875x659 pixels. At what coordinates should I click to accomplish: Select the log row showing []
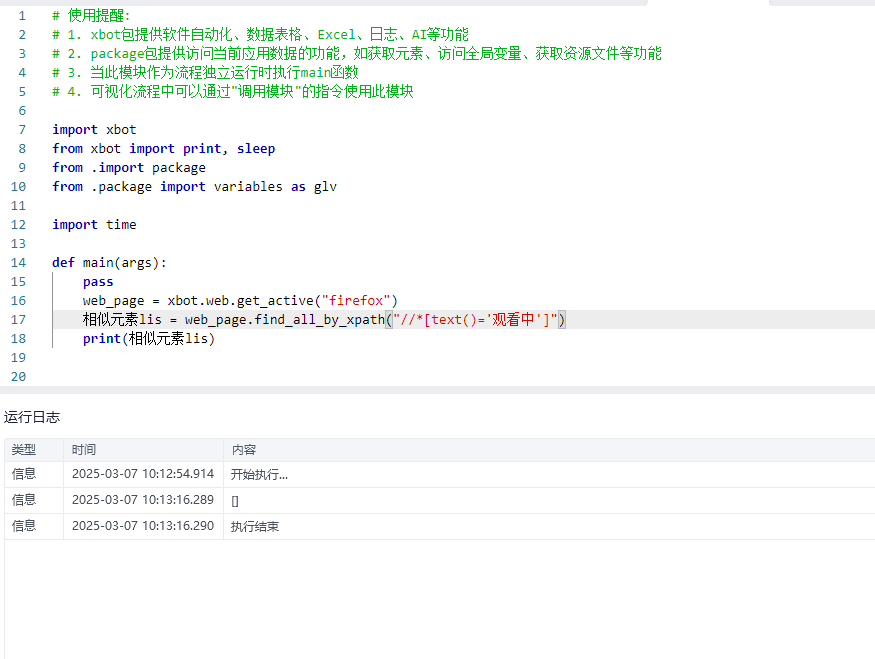click(235, 500)
